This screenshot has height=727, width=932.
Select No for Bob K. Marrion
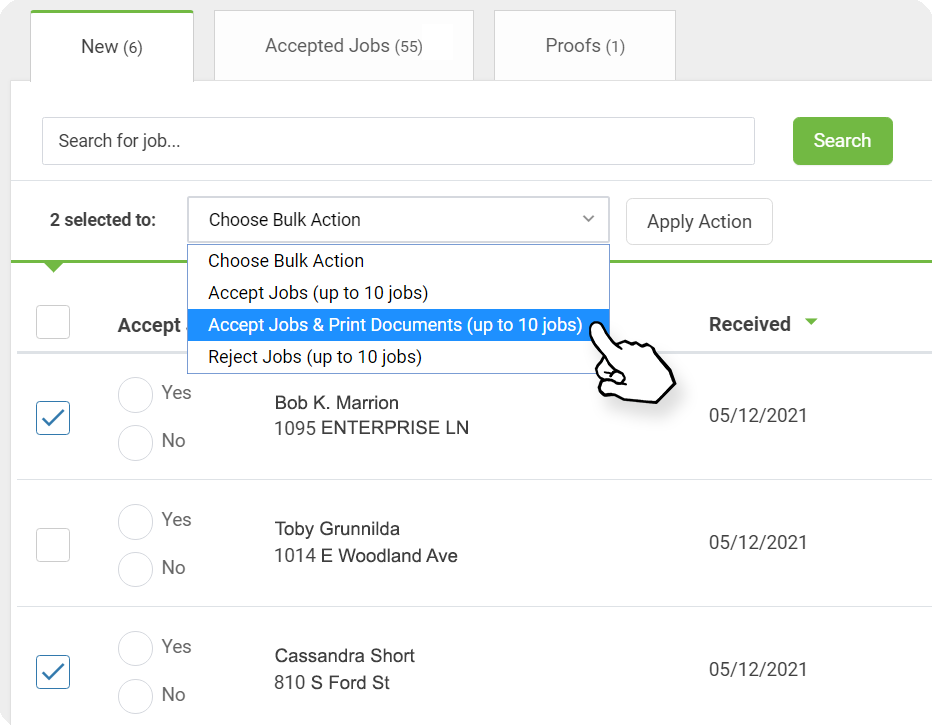(x=135, y=442)
